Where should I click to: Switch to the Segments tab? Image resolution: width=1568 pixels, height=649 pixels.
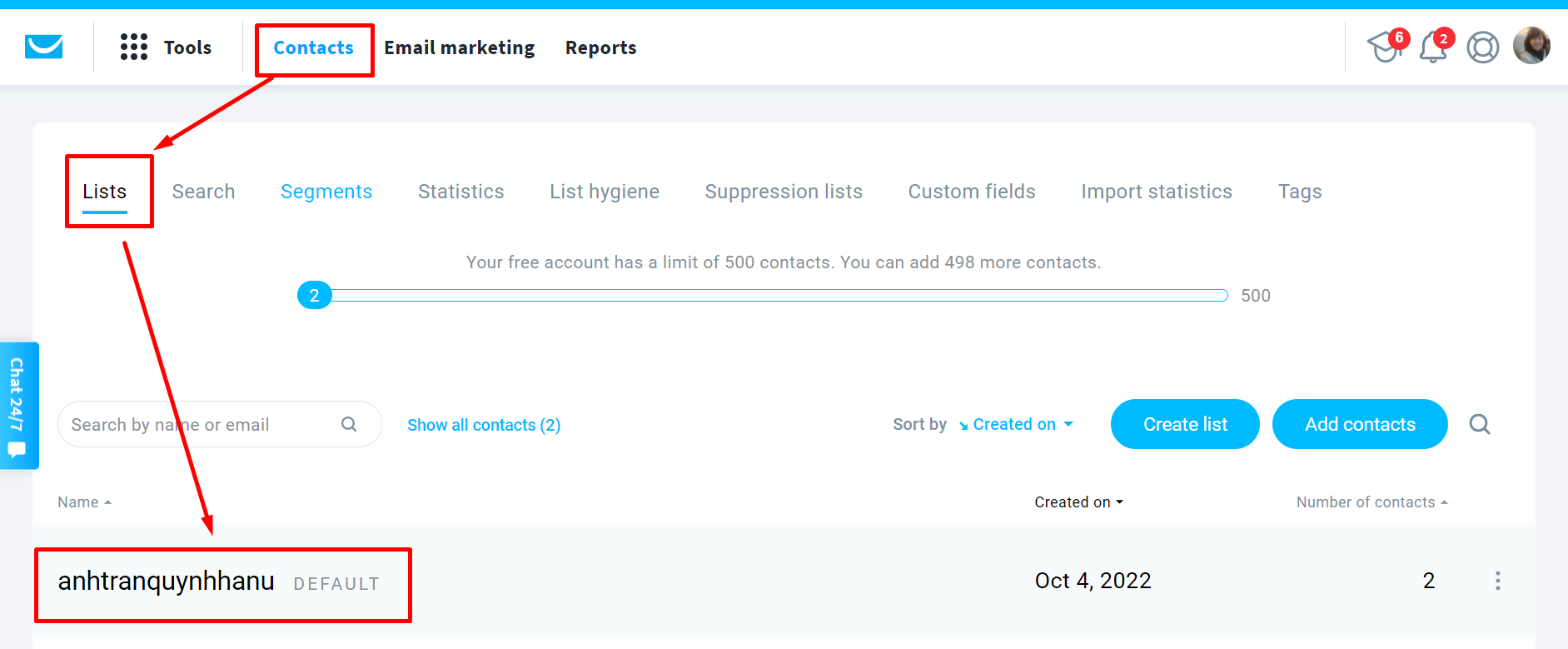[326, 192]
